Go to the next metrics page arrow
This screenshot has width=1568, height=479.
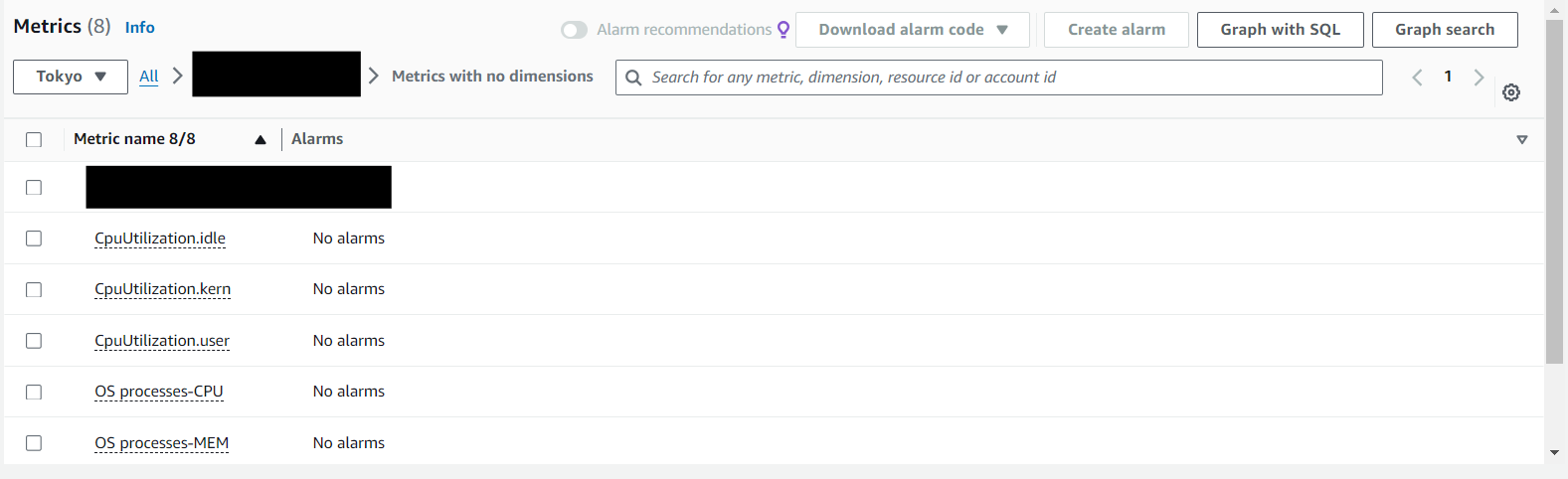click(1479, 78)
